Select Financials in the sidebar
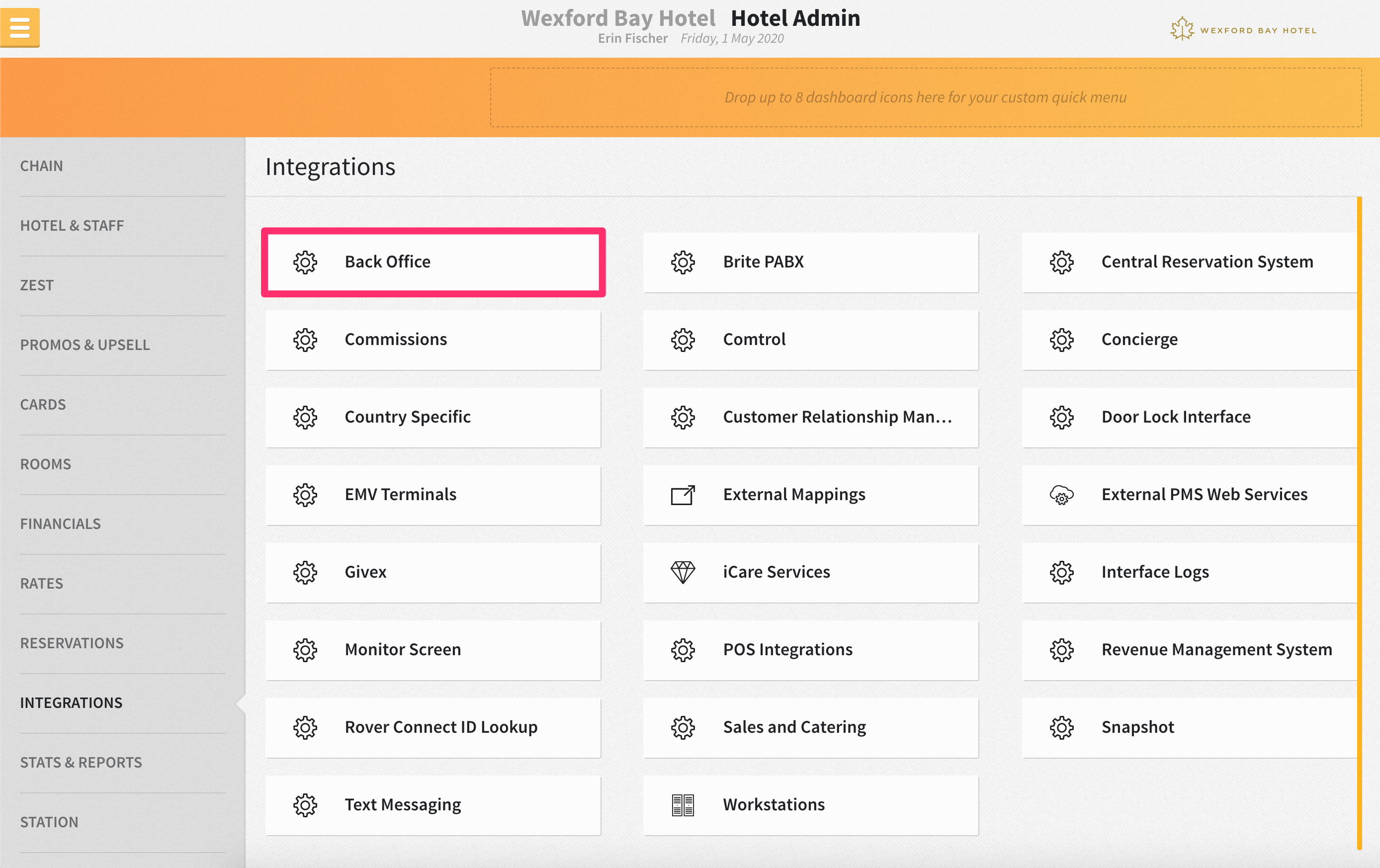 pos(60,523)
